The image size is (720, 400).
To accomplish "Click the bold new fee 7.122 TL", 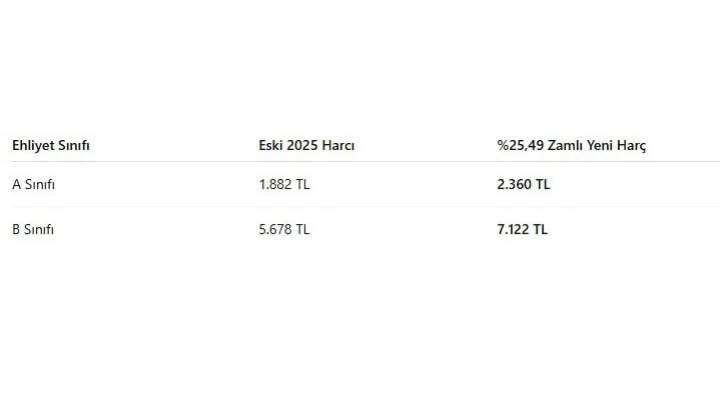I will pos(523,229).
